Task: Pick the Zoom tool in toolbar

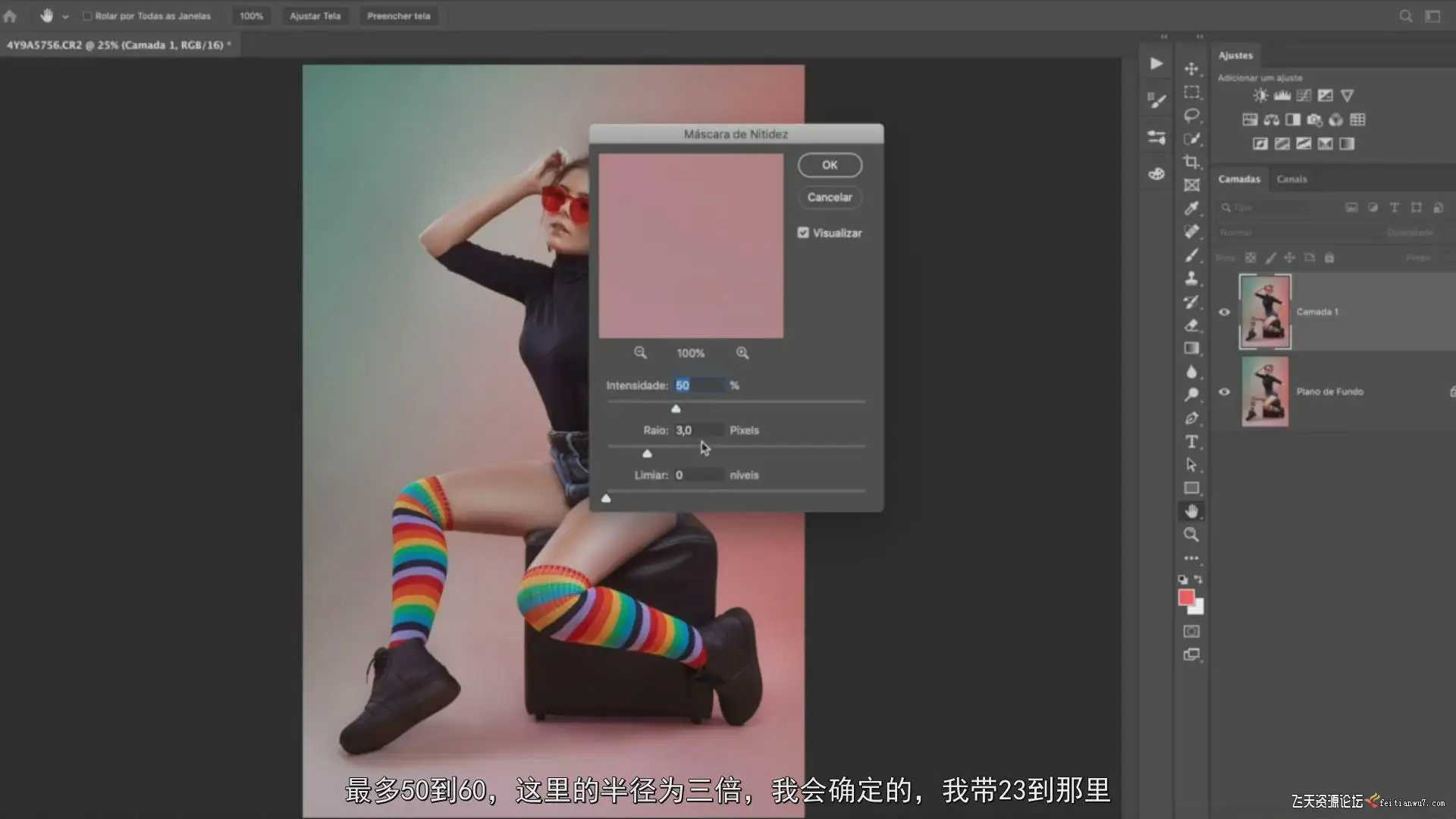Action: (x=1191, y=535)
